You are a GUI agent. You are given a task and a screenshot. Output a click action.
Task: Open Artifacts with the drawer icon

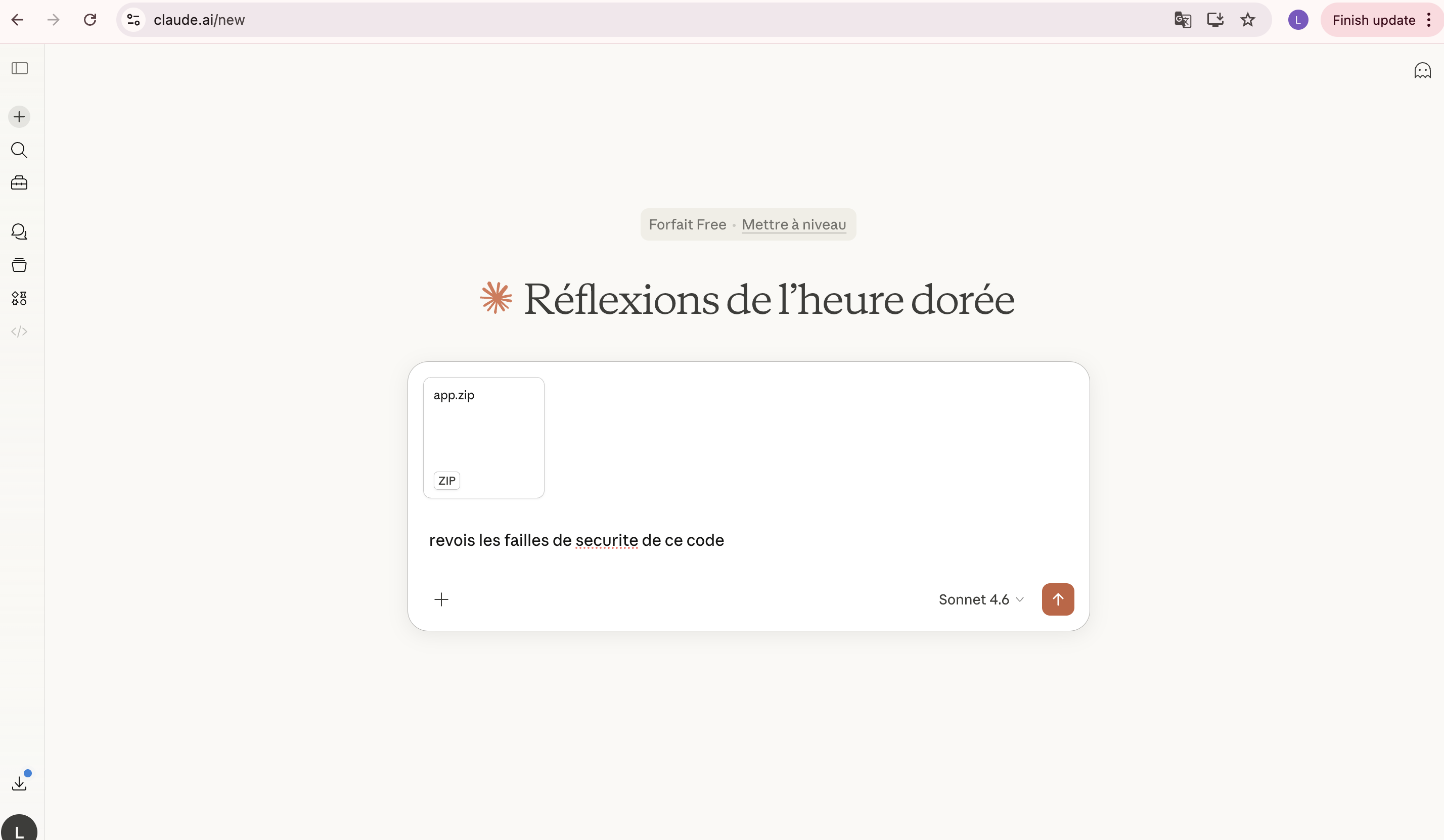click(x=19, y=264)
